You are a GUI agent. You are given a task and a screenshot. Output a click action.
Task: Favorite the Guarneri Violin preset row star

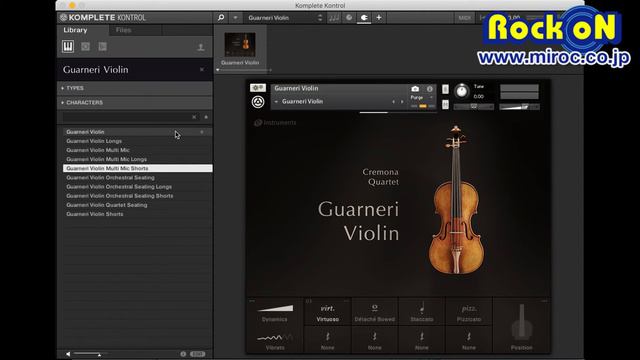pos(202,132)
